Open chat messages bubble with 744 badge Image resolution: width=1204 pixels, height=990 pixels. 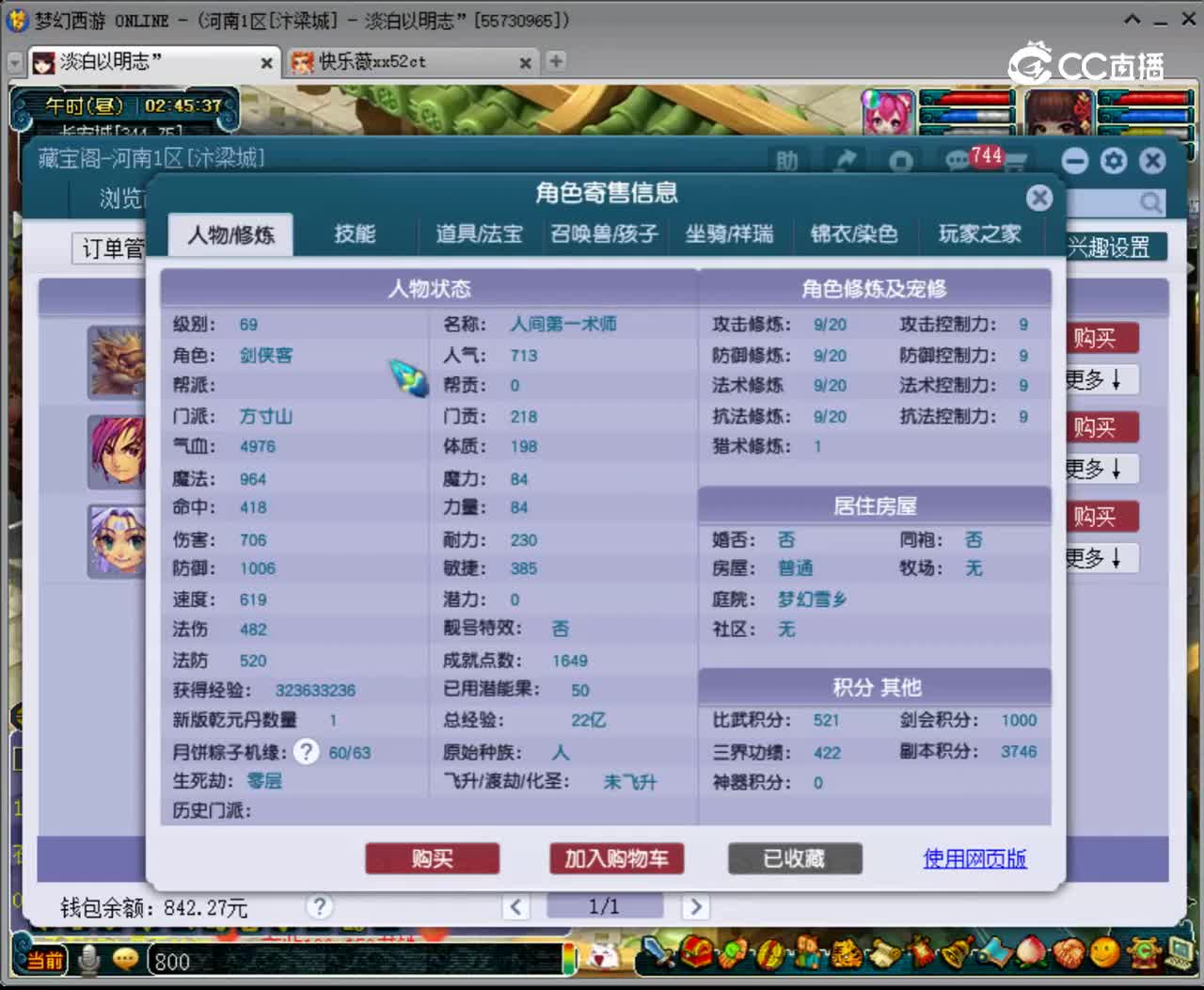959,161
